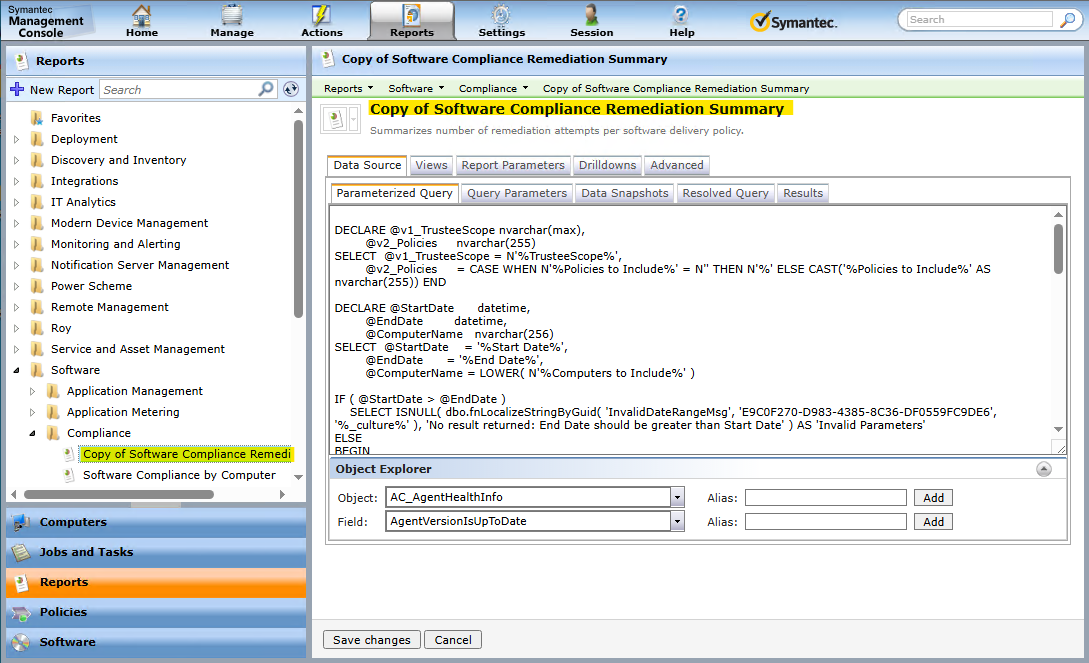Click the Session user icon

point(591,16)
